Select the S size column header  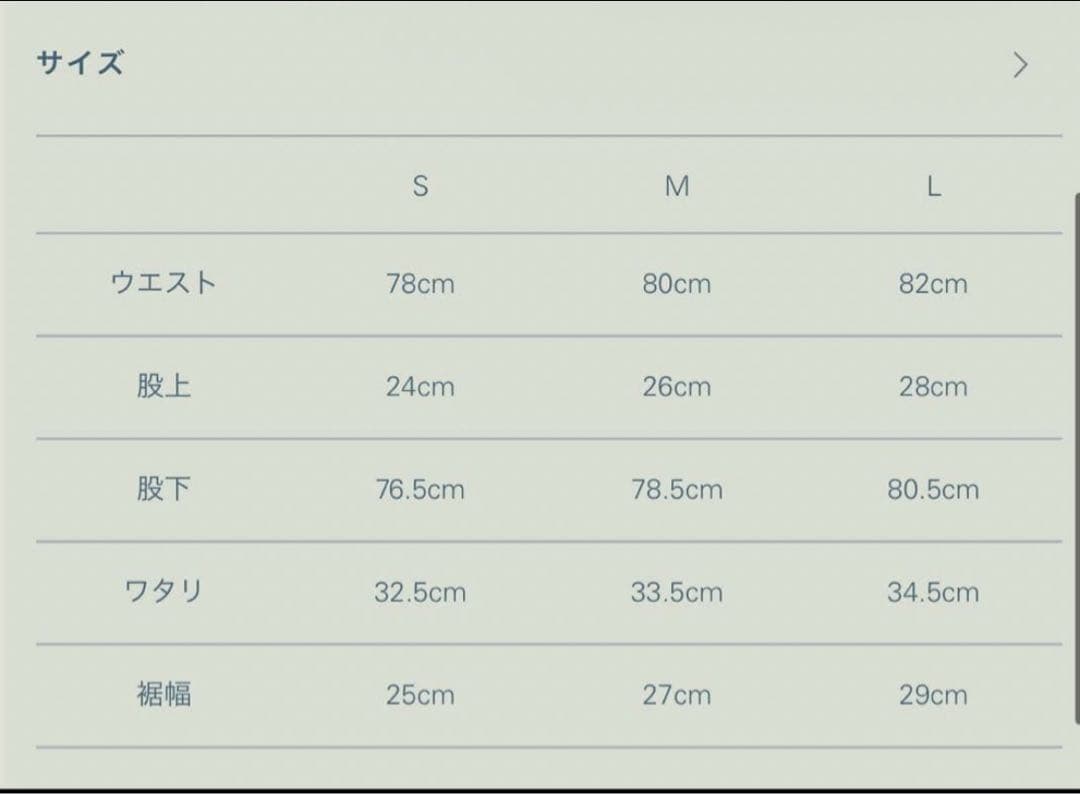coord(420,187)
